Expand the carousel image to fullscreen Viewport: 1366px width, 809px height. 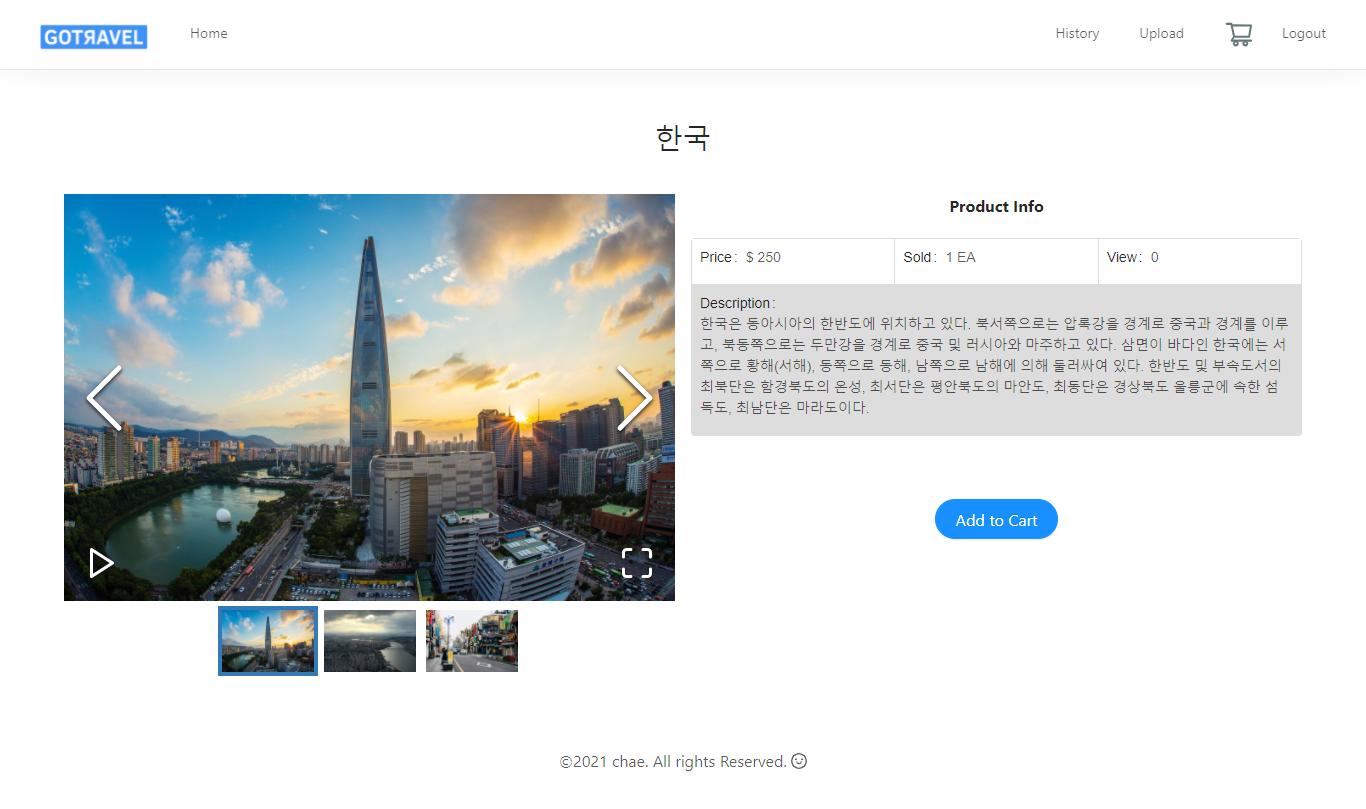point(637,563)
